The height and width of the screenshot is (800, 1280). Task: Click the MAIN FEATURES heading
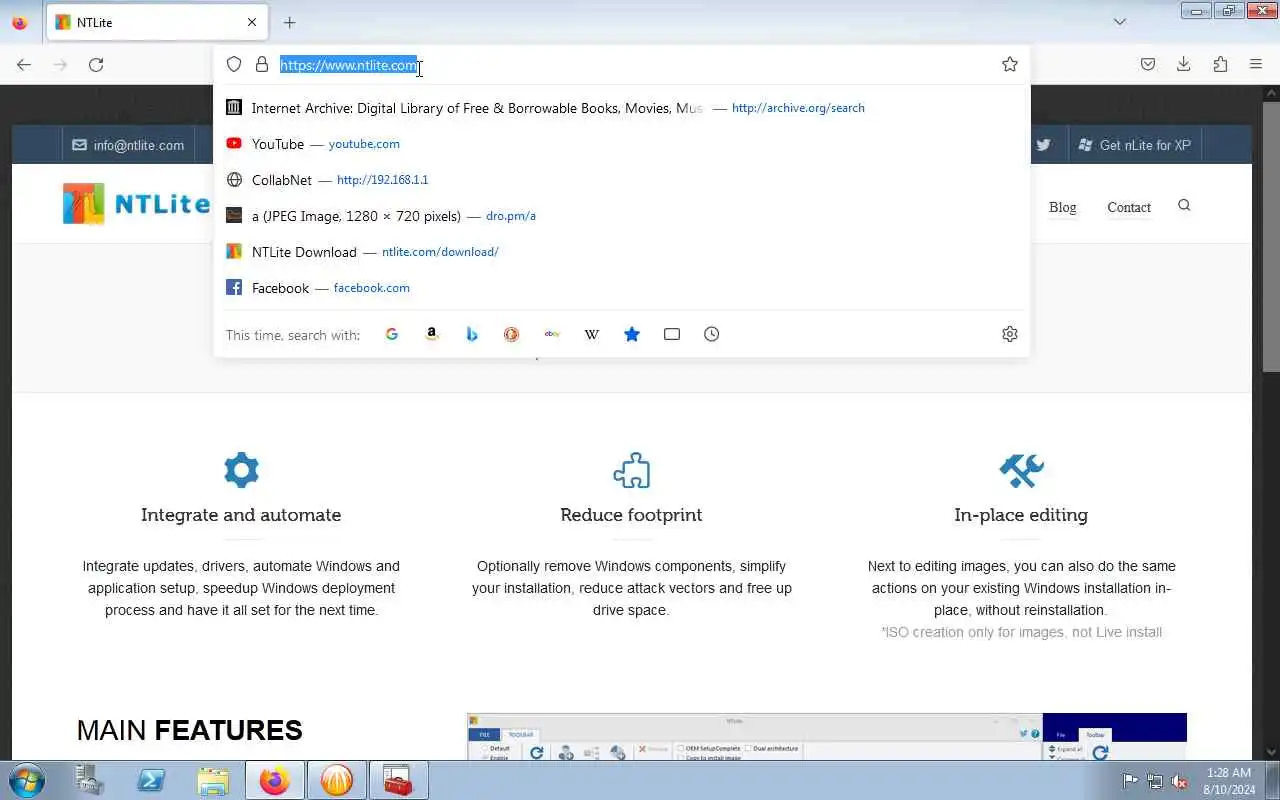pos(189,731)
